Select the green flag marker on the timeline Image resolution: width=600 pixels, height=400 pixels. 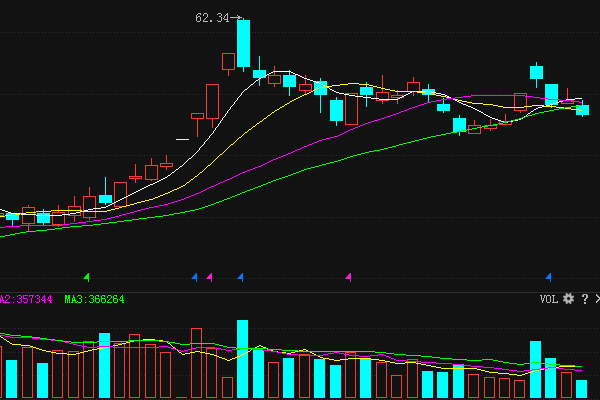click(x=87, y=277)
